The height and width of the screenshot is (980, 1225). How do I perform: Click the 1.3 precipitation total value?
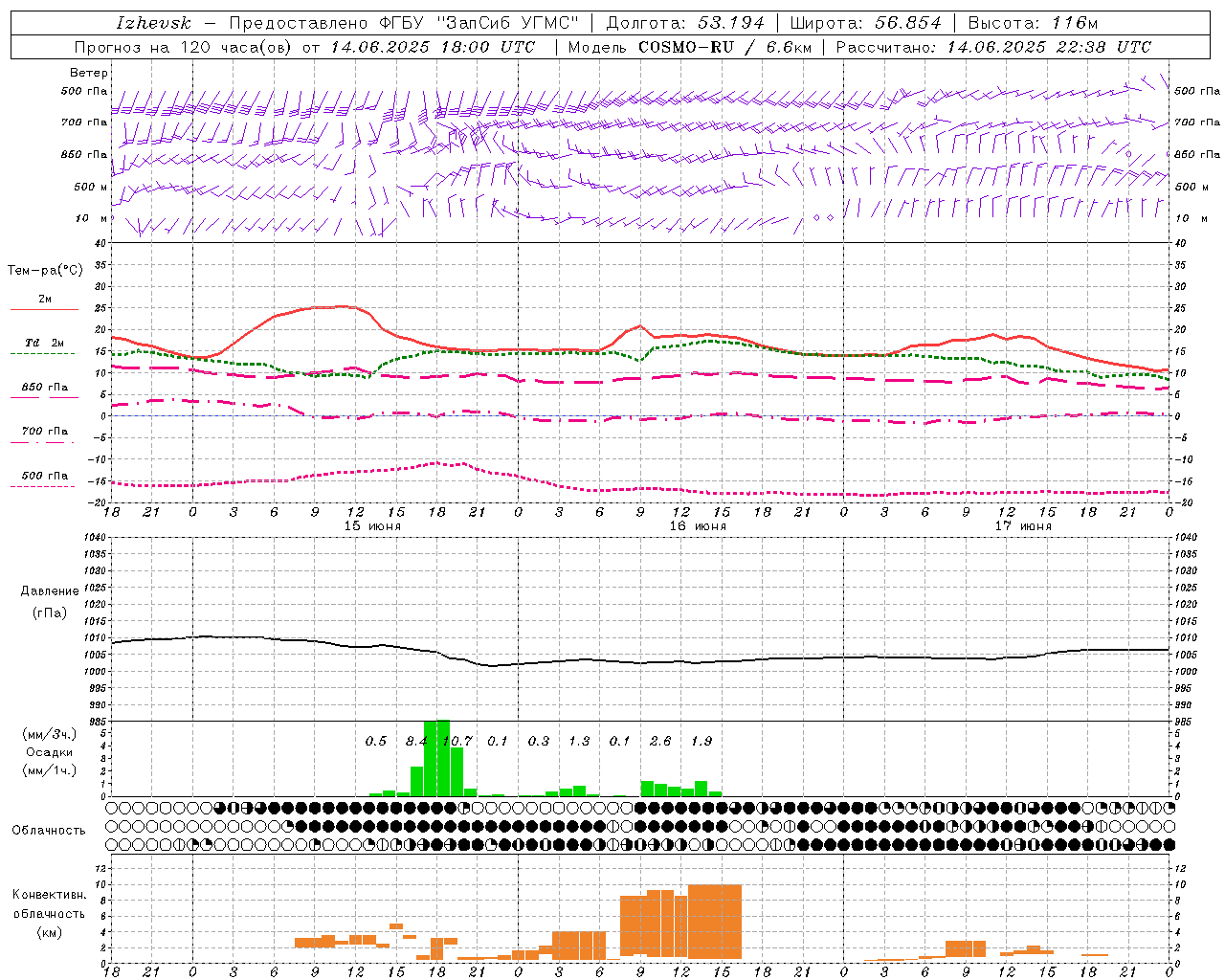tap(579, 741)
